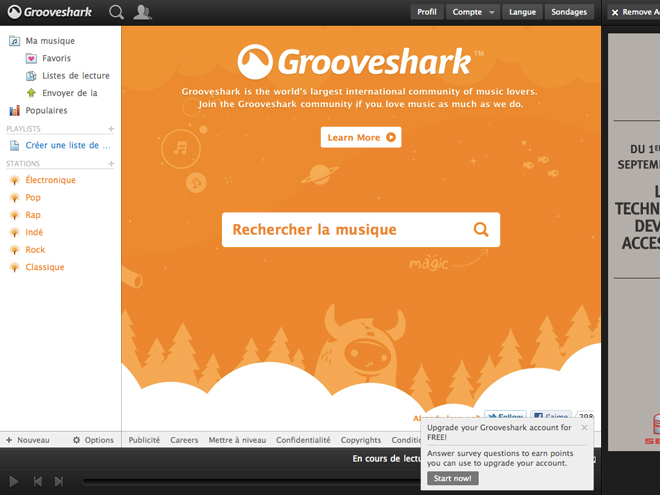Open the Indé station
Image resolution: width=660 pixels, height=495 pixels.
[34, 232]
